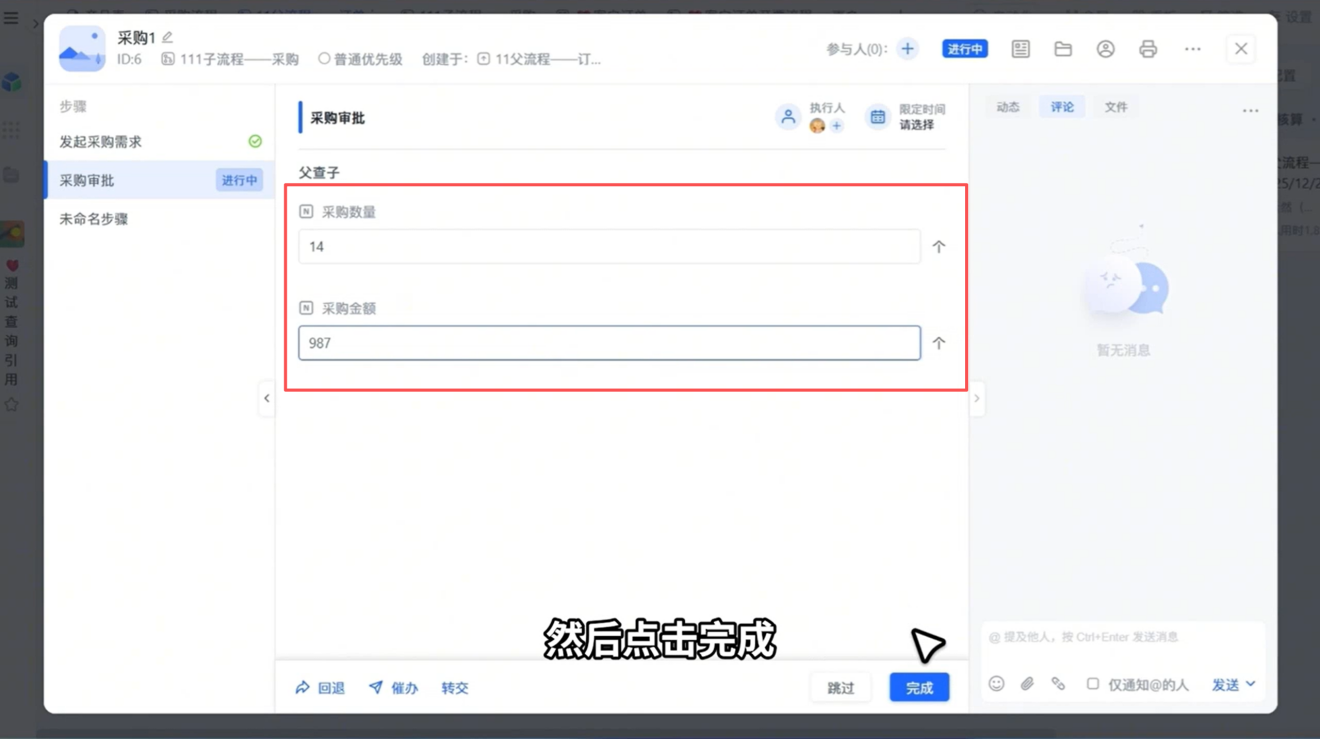Select 普通优先级 priority option
Viewport: 1320px width, 739px height.
[x=360, y=59]
